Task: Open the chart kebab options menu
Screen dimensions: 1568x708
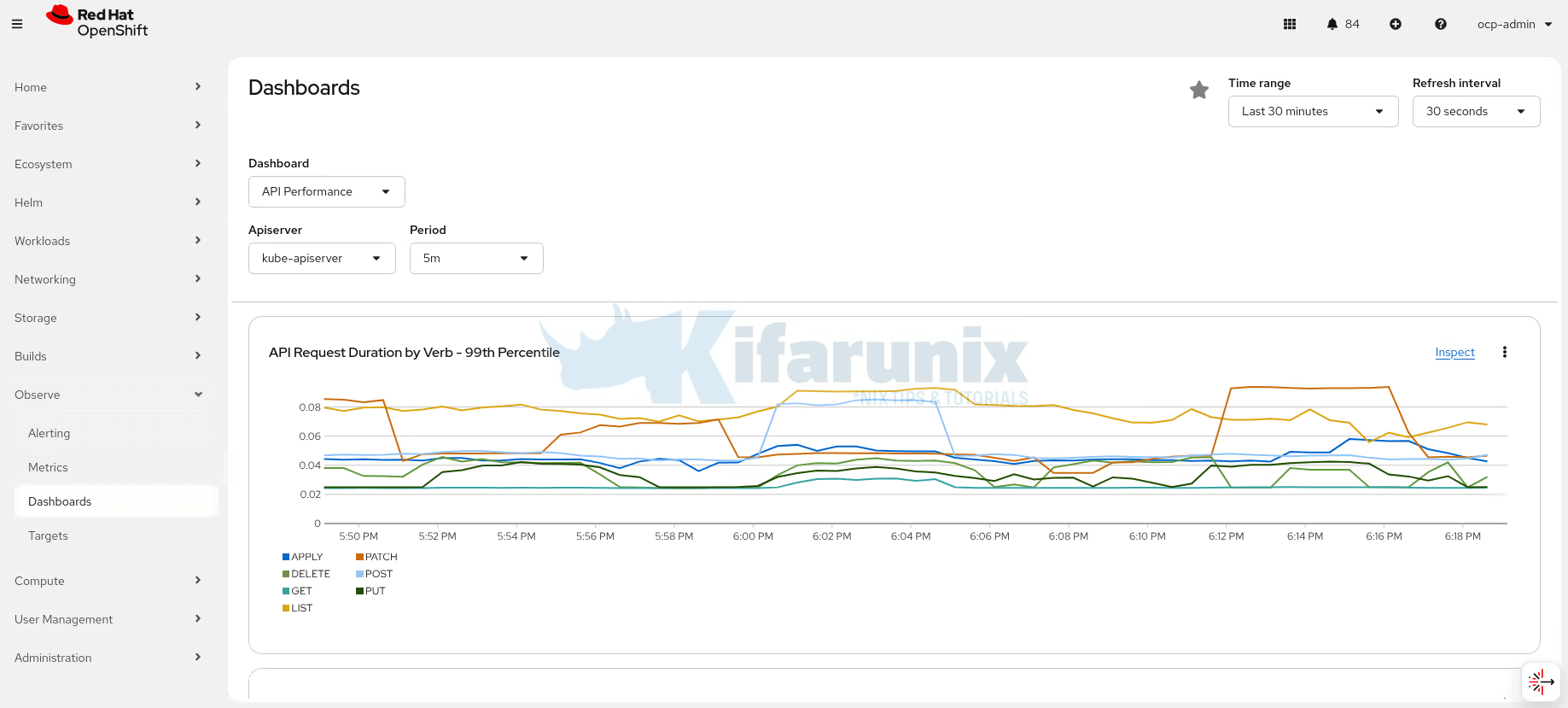Action: (x=1505, y=352)
